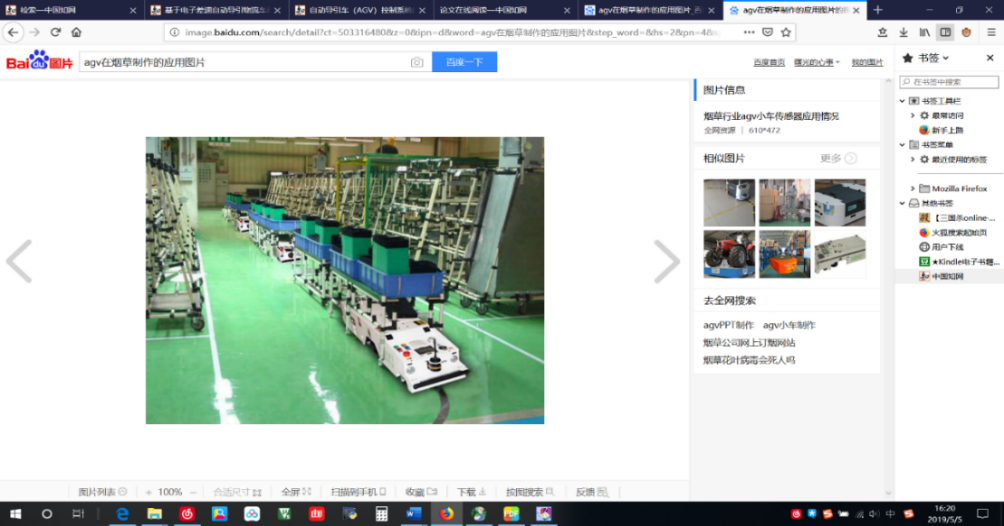Screen dimensions: 1004x526
Task: Reload the page with the refresh icon
Action: (56, 32)
